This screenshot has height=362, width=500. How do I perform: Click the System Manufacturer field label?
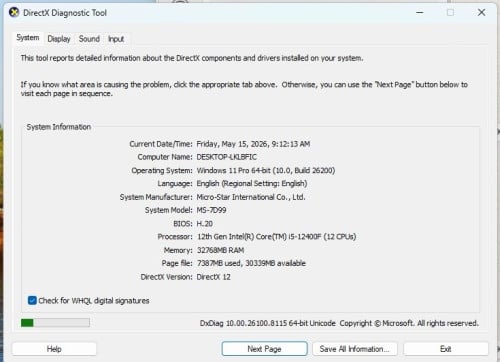point(156,197)
